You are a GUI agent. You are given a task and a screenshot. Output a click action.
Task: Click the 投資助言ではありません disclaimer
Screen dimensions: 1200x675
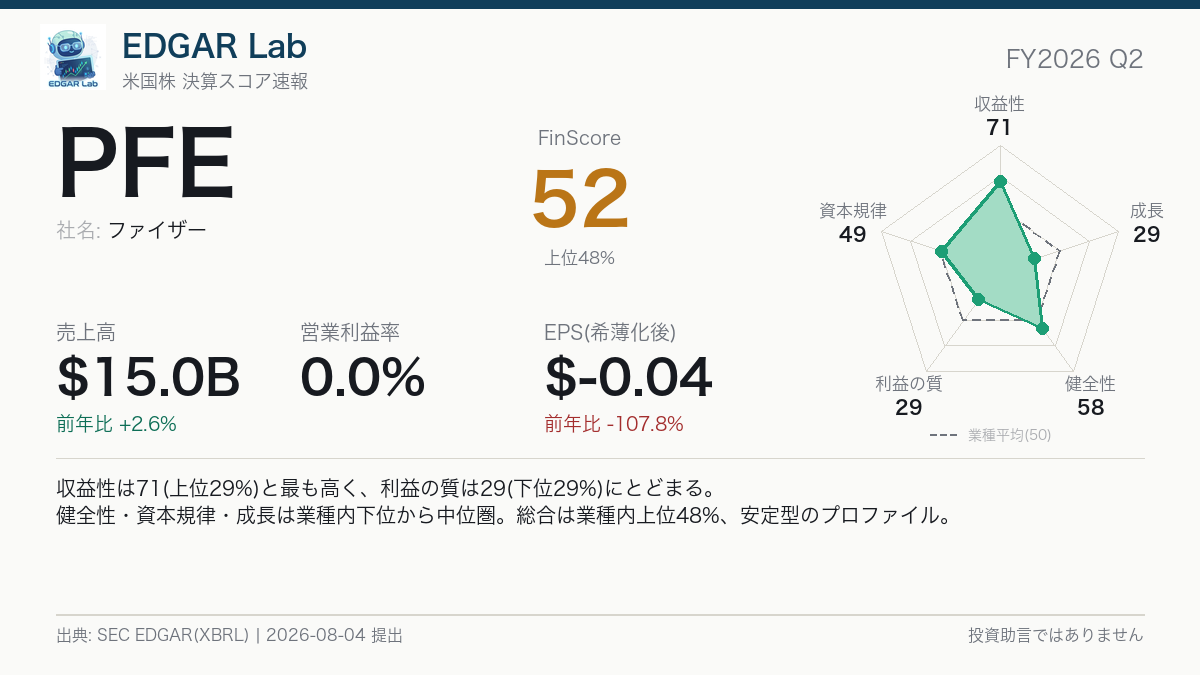pos(1056,635)
